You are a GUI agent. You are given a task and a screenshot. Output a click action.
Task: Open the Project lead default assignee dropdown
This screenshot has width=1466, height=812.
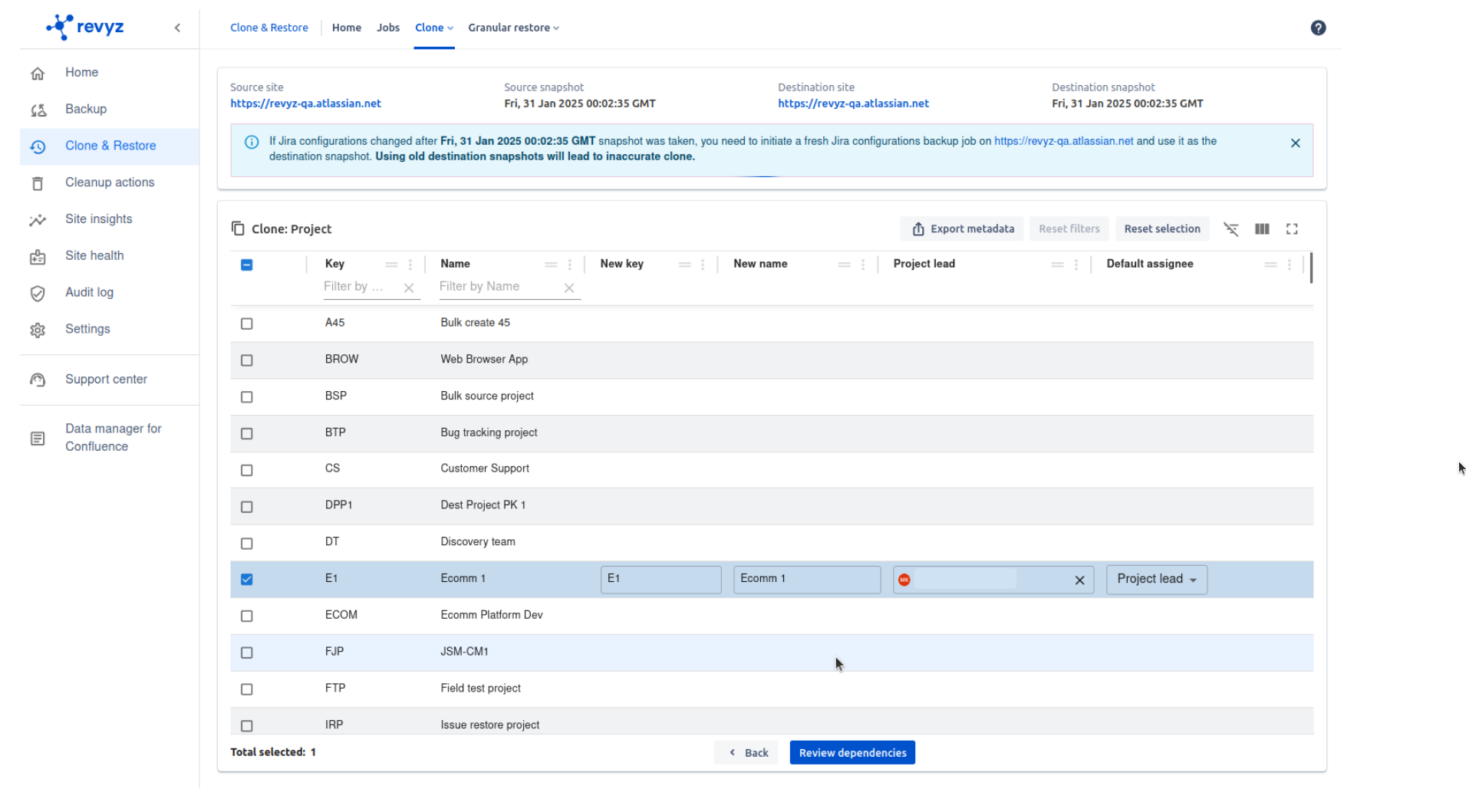(x=1155, y=580)
